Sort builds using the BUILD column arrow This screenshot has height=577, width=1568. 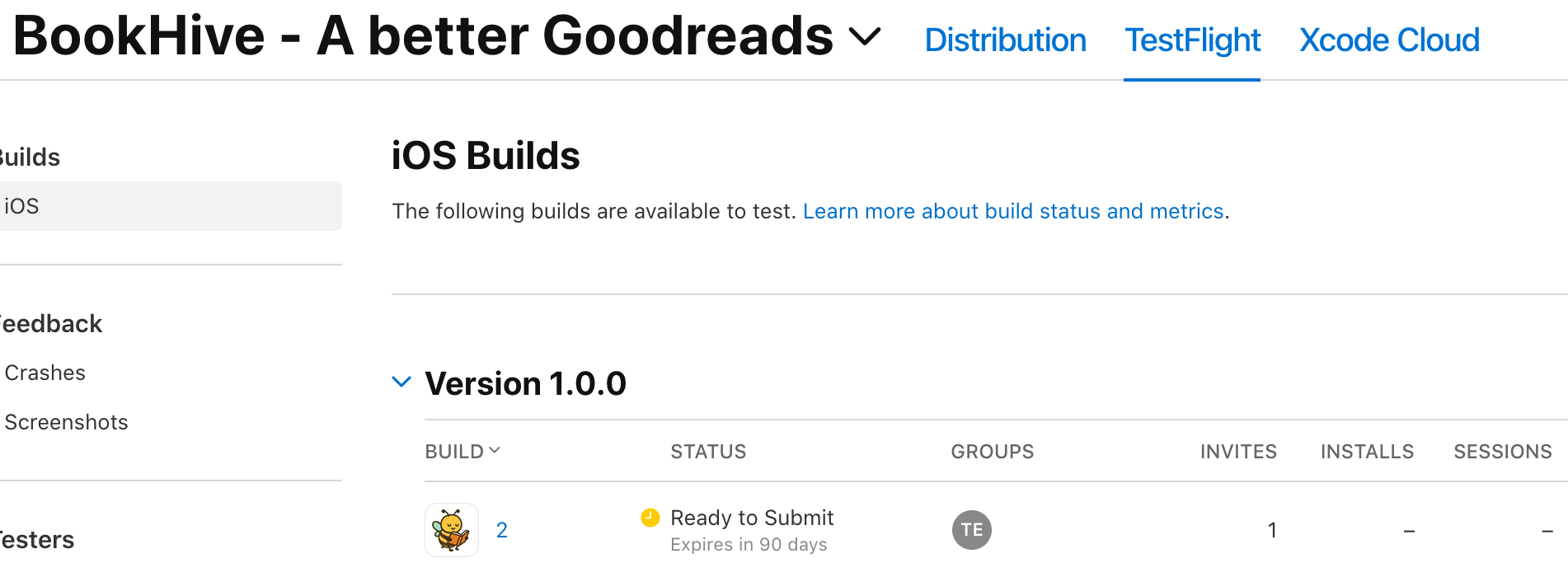click(x=495, y=451)
